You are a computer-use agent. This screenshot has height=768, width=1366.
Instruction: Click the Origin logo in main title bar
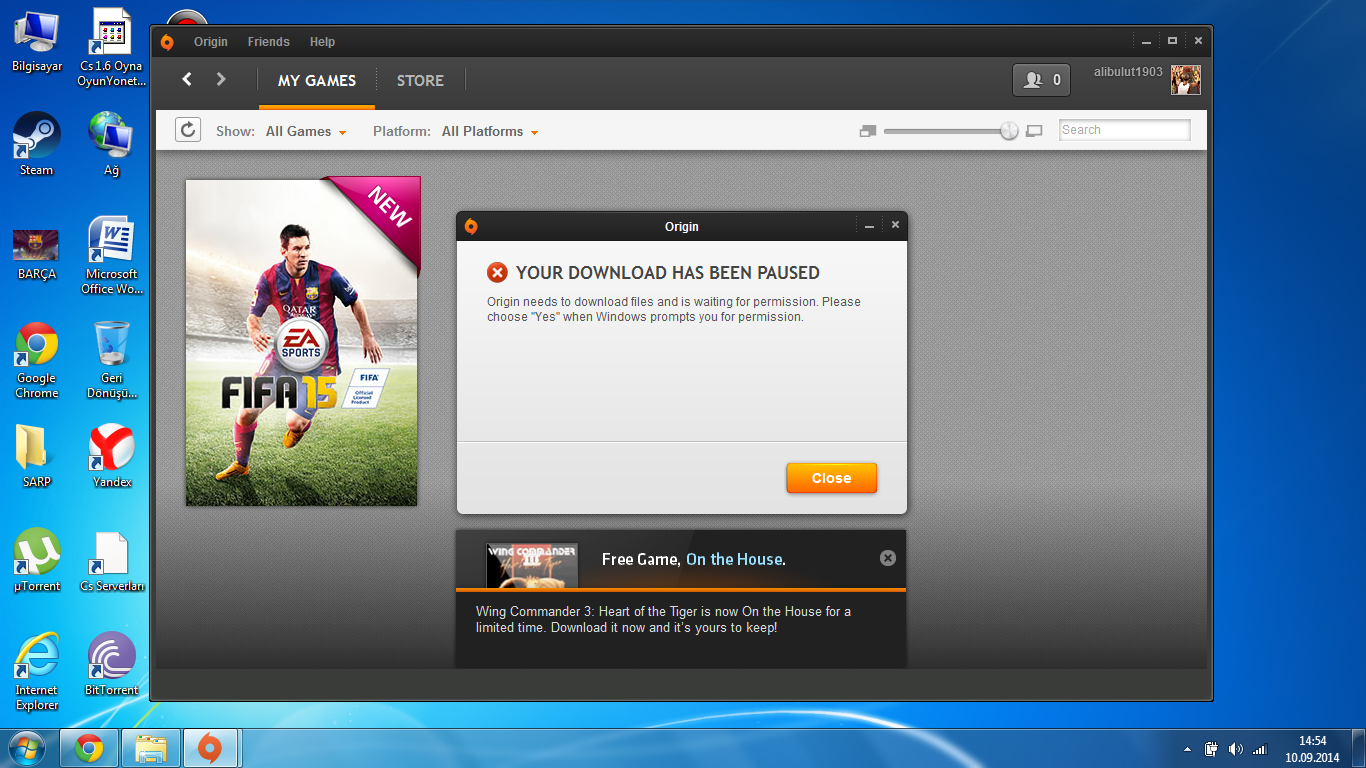click(x=167, y=42)
